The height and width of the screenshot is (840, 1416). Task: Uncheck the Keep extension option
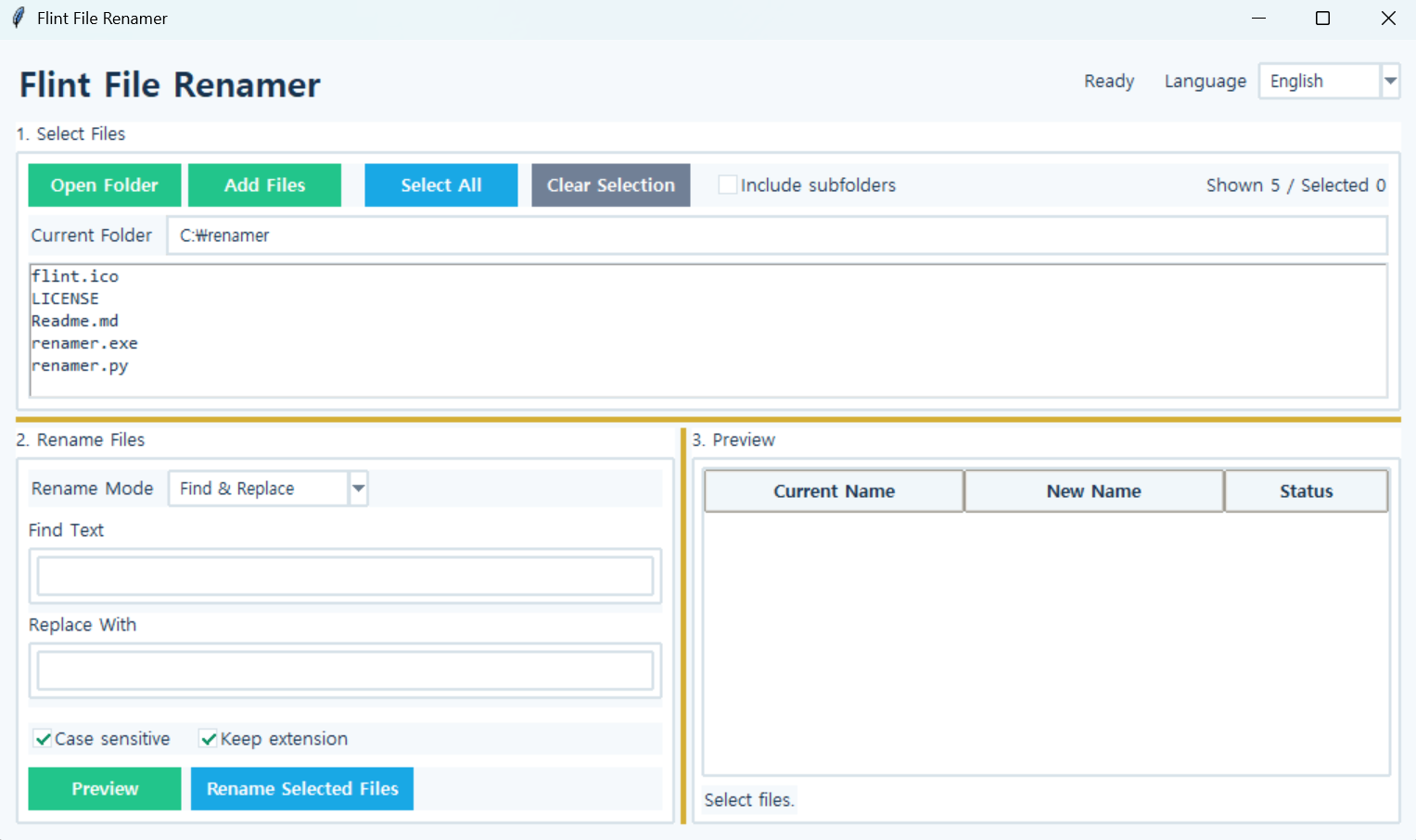point(209,739)
